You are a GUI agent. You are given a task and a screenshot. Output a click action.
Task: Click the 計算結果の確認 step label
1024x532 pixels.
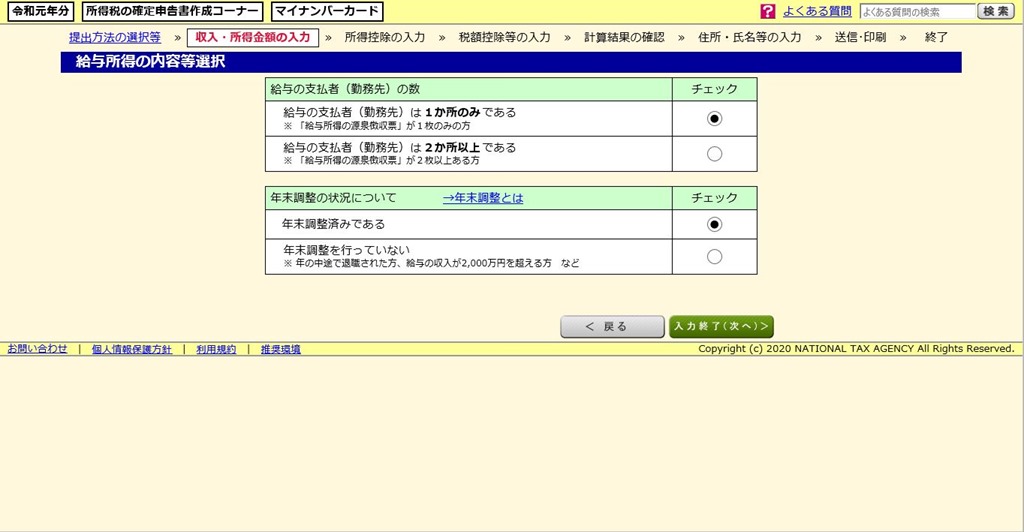(x=624, y=38)
